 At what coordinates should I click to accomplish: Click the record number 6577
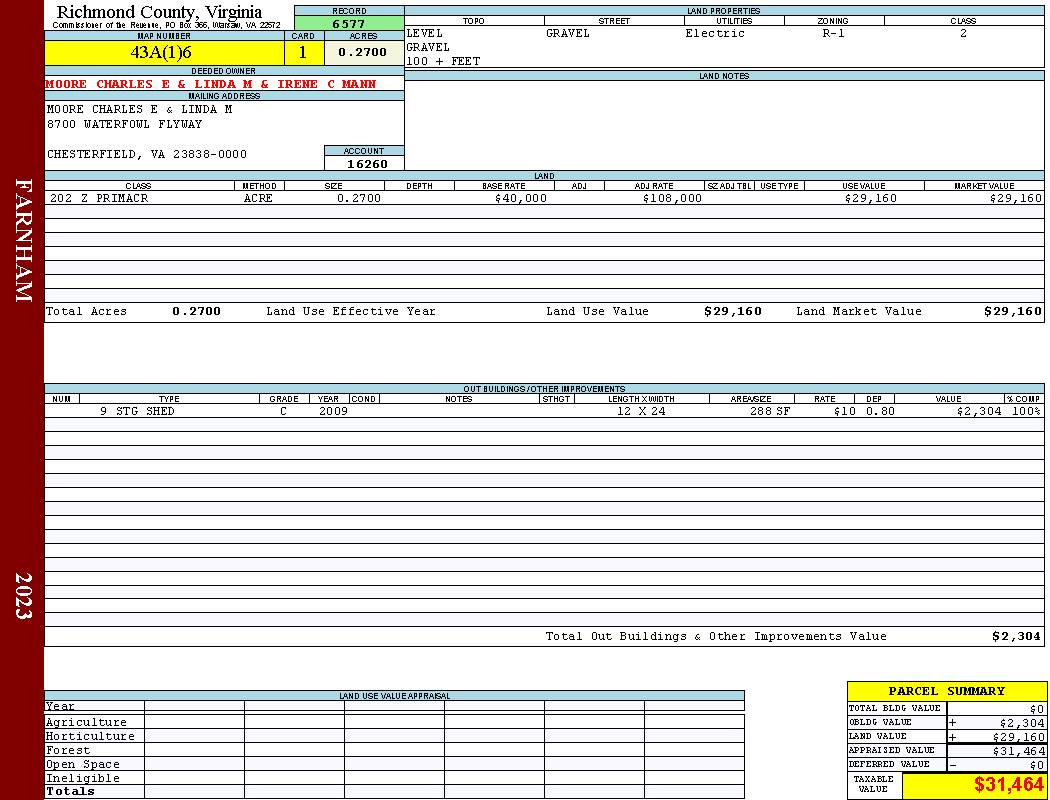click(349, 24)
